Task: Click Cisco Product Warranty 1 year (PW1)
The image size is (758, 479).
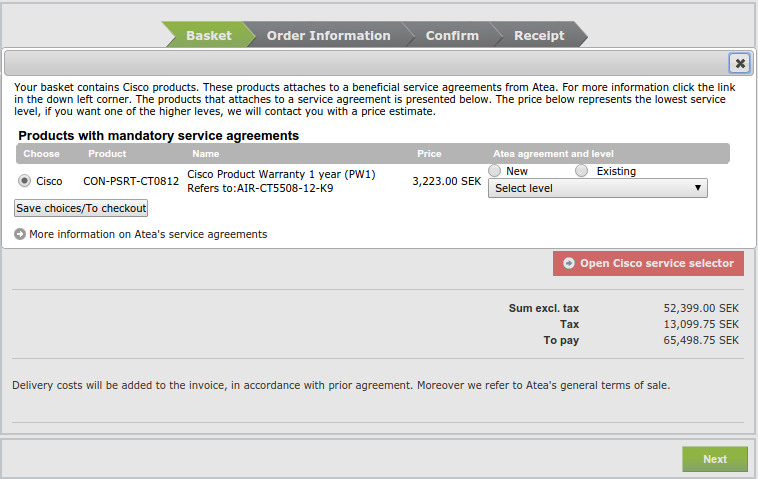Action: (x=281, y=174)
